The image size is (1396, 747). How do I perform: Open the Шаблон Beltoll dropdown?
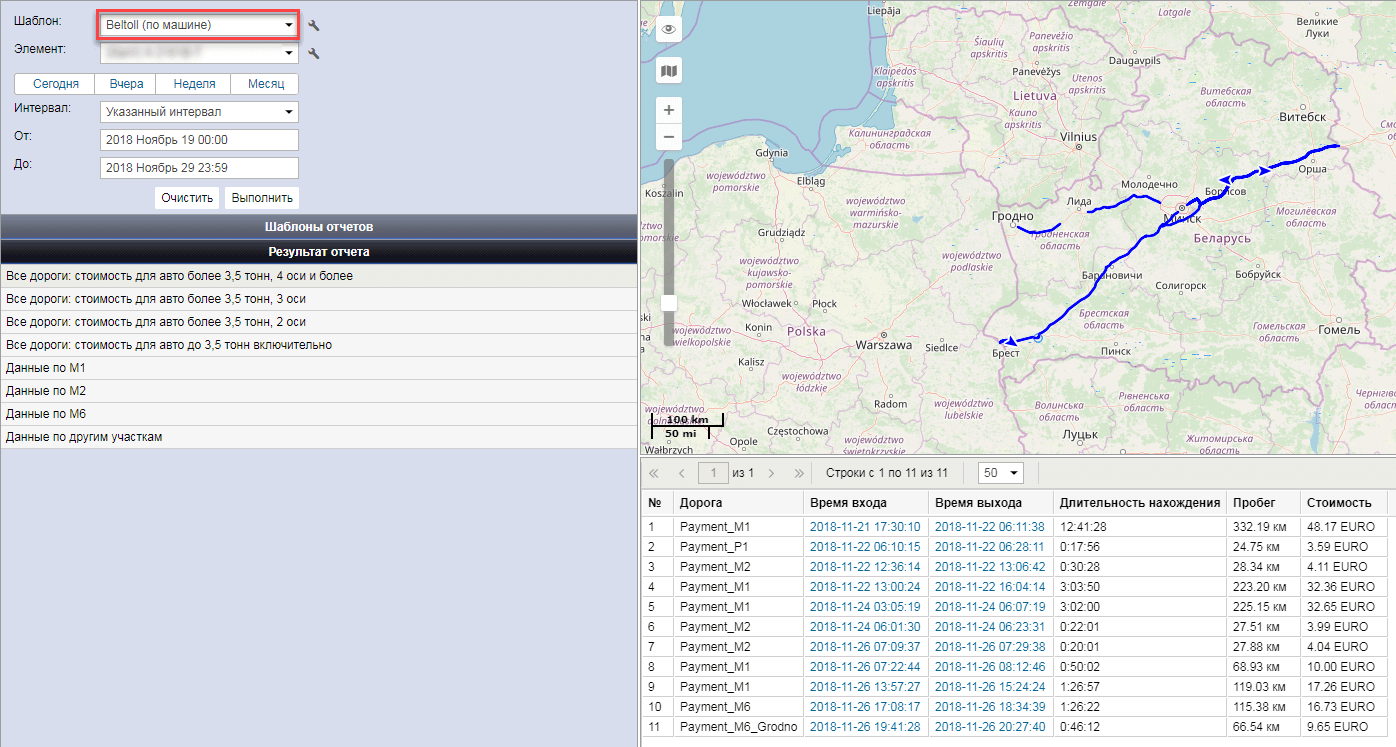[x=199, y=25]
